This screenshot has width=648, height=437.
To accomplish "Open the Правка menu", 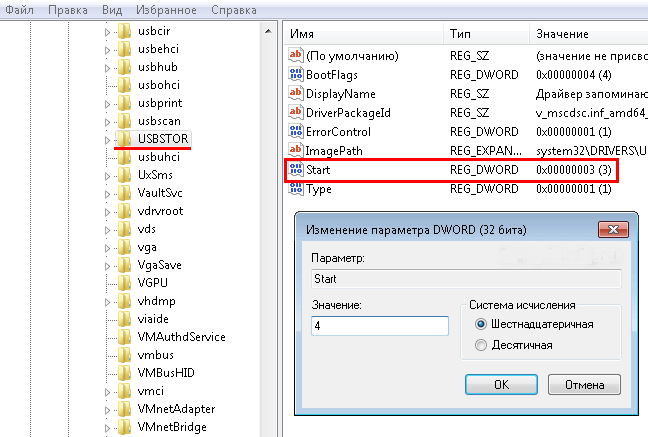I will (67, 10).
